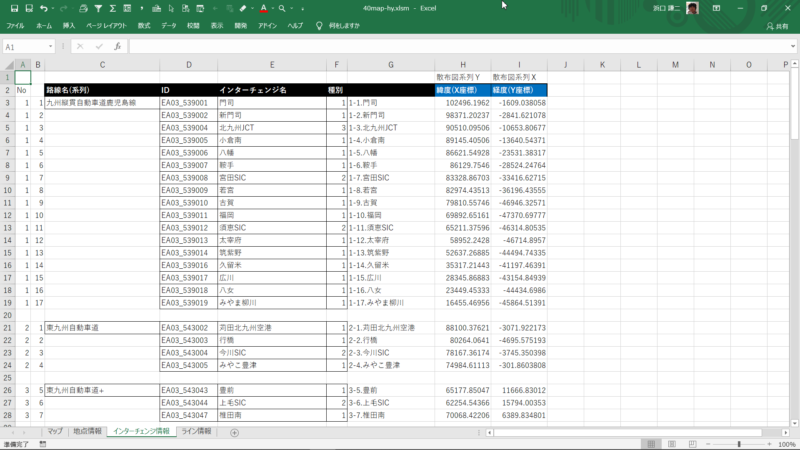Click inside the formula bar input

click(458, 47)
